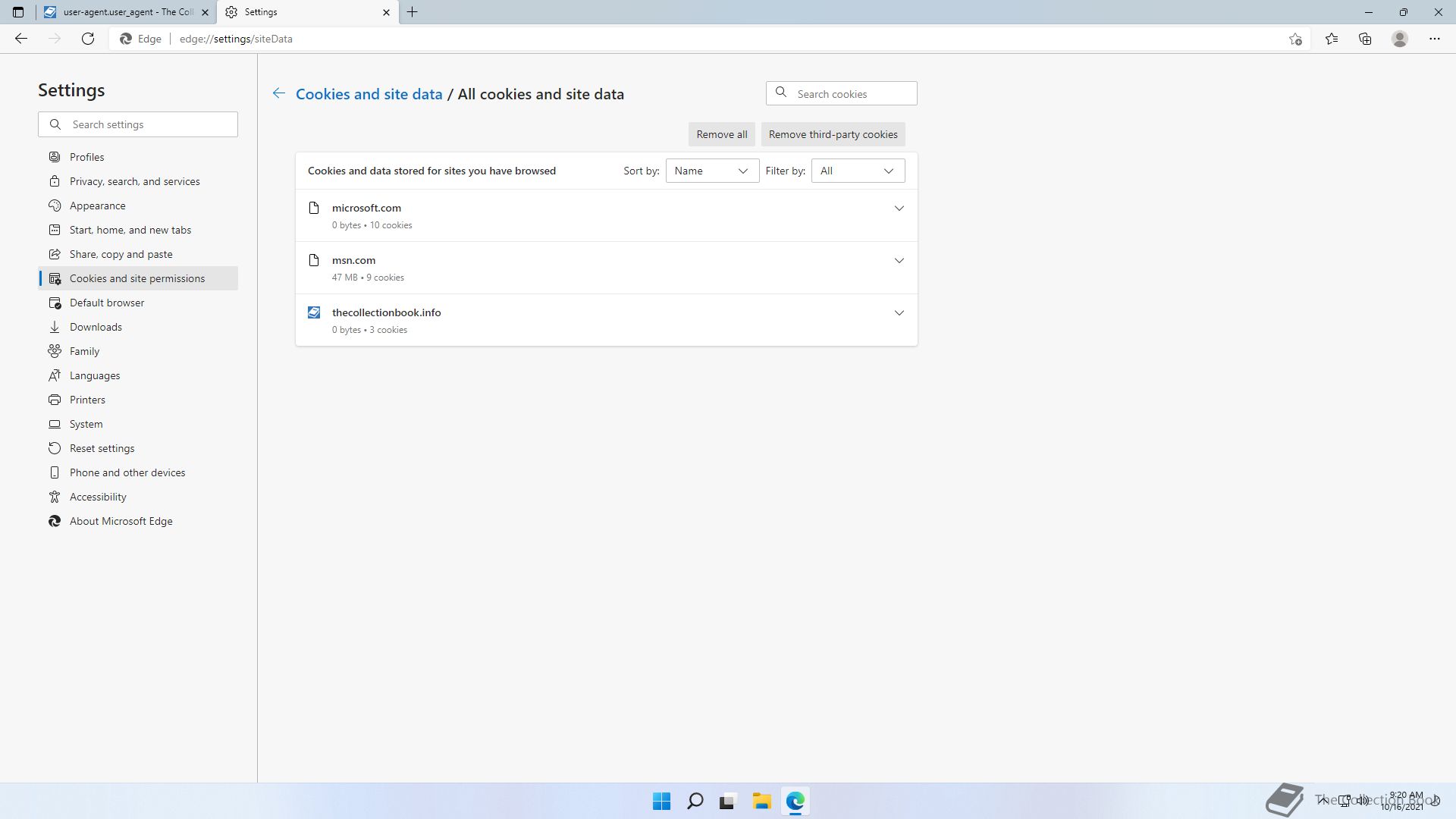Click the thecollectionbook.info site name

pyautogui.click(x=386, y=312)
